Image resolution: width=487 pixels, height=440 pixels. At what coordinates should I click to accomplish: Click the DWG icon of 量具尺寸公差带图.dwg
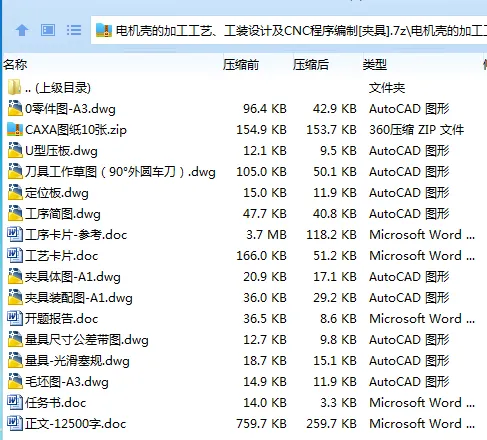15,339
